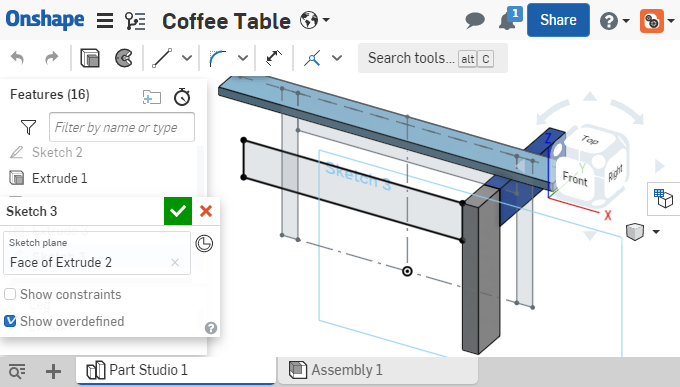Uncheck the Show overdefined checkbox
The image size is (680, 387).
(x=10, y=321)
